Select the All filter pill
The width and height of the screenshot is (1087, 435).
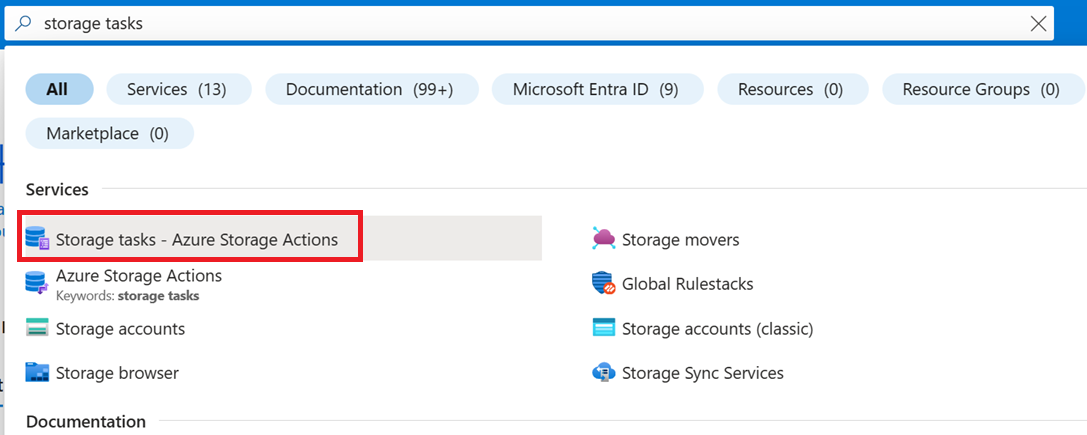pyautogui.click(x=58, y=89)
